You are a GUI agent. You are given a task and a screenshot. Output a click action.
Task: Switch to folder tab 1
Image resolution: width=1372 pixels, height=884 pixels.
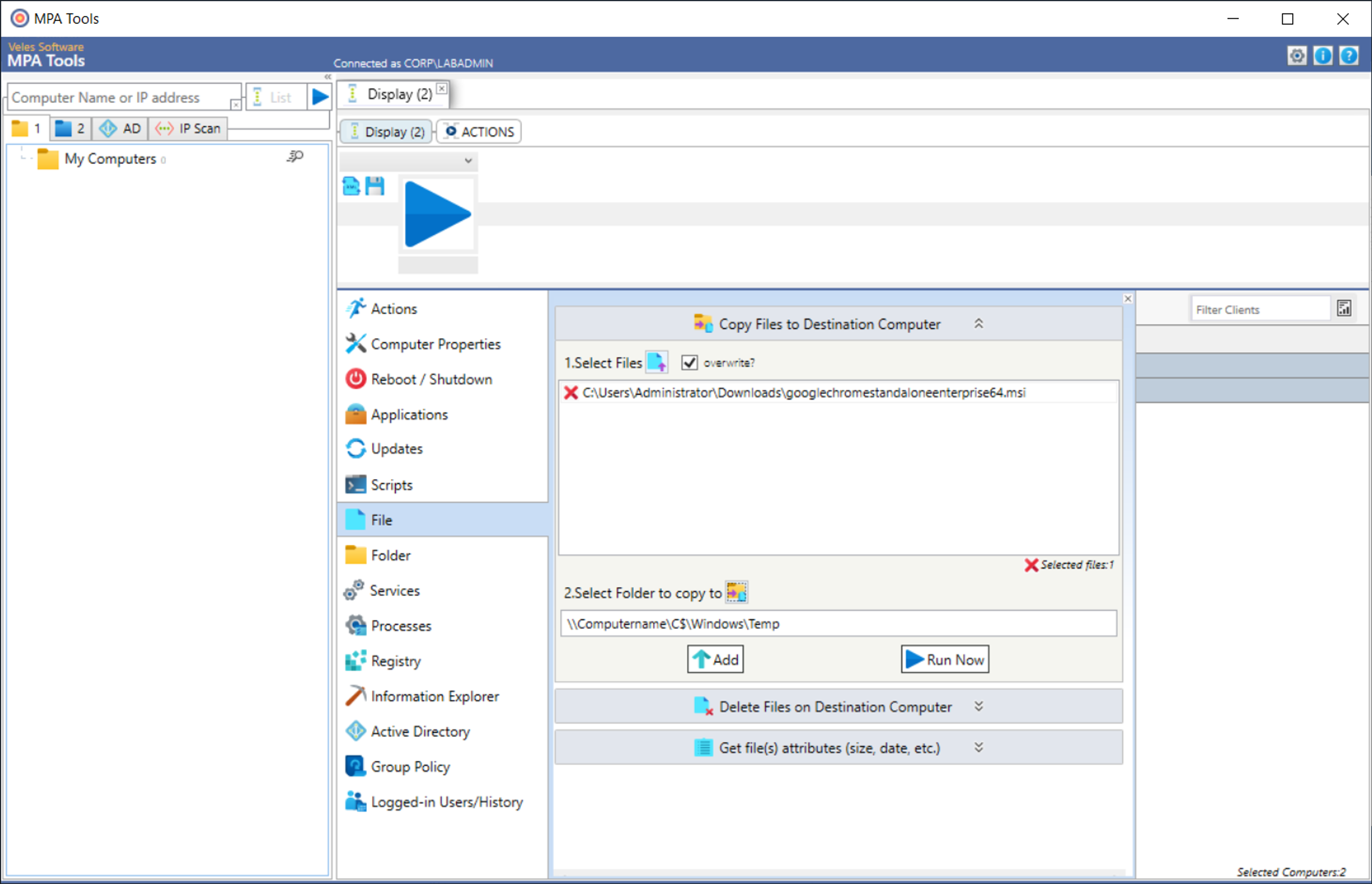tap(27, 128)
